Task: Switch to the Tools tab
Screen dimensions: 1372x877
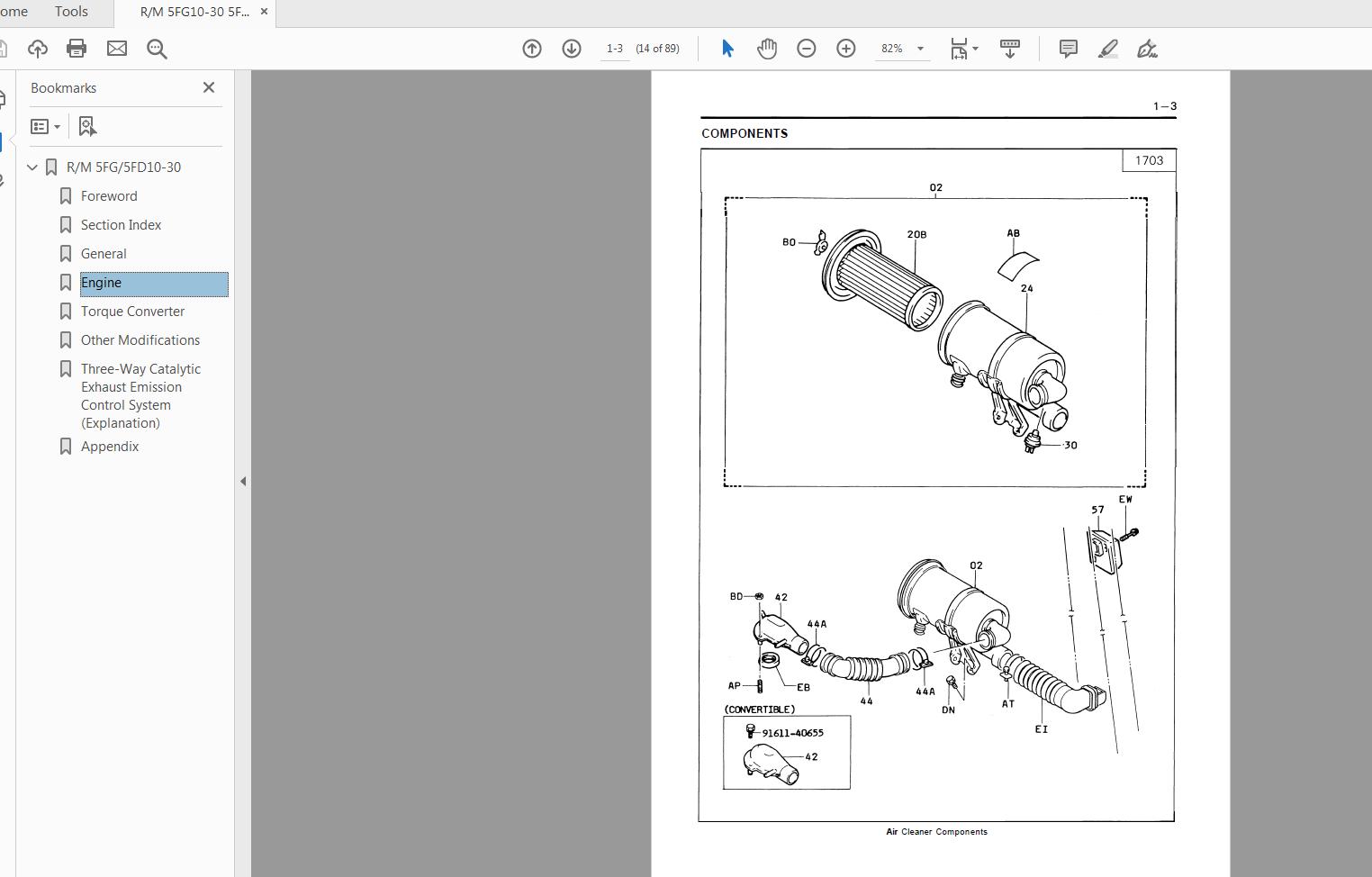Action: pos(71,12)
